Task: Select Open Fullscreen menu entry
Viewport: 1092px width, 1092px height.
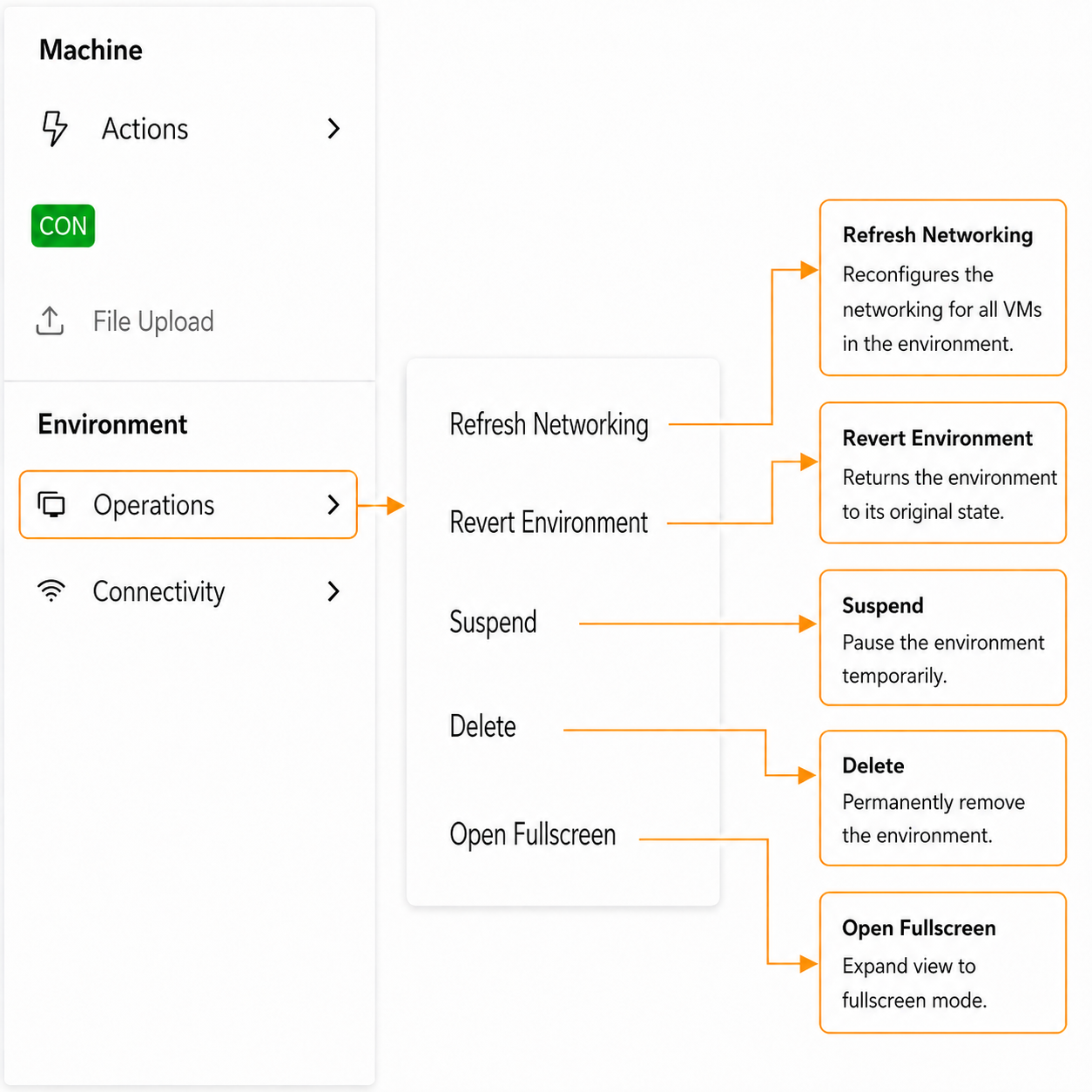Action: (533, 834)
